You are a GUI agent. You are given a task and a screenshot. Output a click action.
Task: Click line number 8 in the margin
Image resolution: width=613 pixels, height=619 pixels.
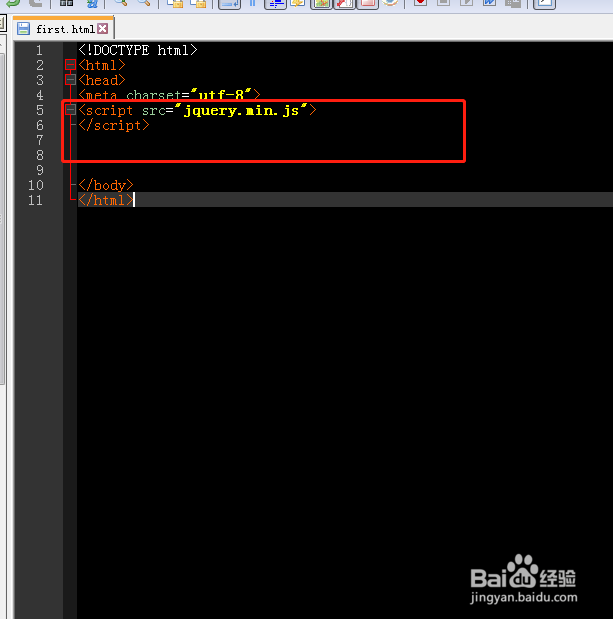click(40, 155)
